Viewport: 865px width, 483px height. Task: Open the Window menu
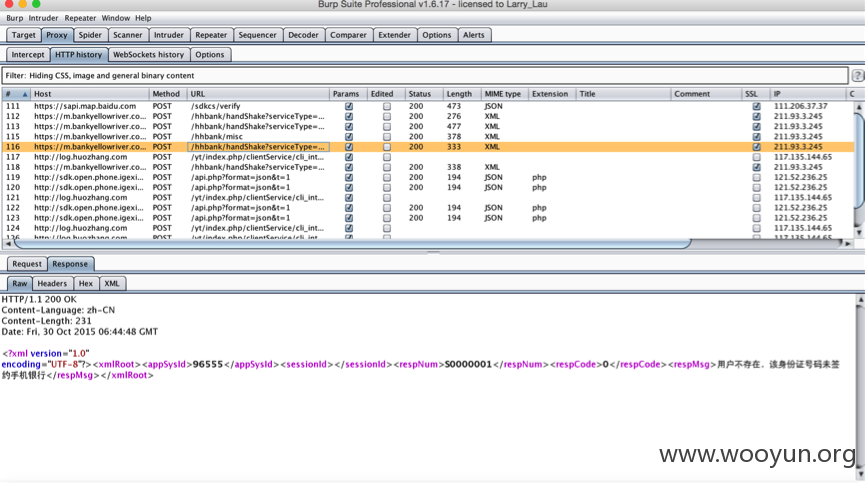click(115, 18)
